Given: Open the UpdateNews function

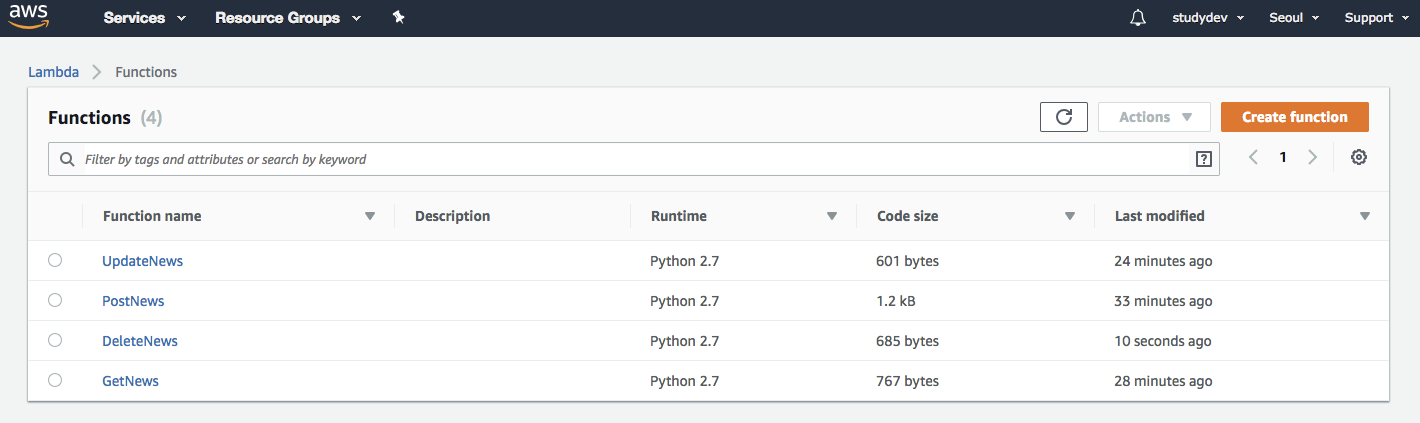Looking at the screenshot, I should 142,261.
